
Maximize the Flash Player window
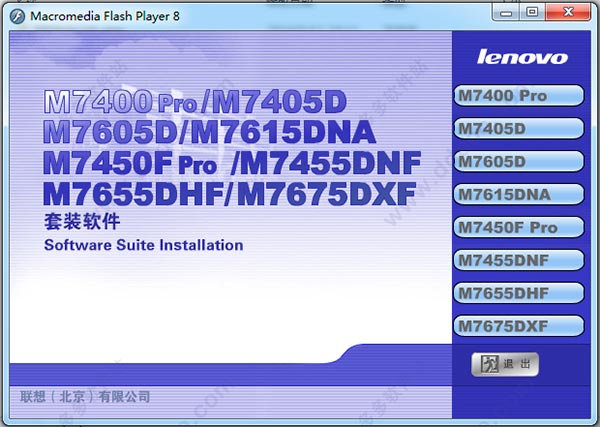(532, 13)
